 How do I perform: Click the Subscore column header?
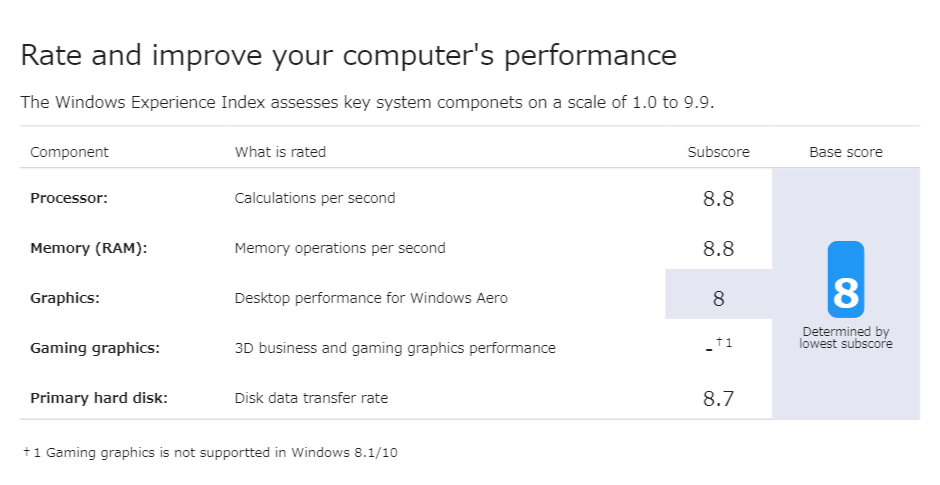click(x=718, y=152)
